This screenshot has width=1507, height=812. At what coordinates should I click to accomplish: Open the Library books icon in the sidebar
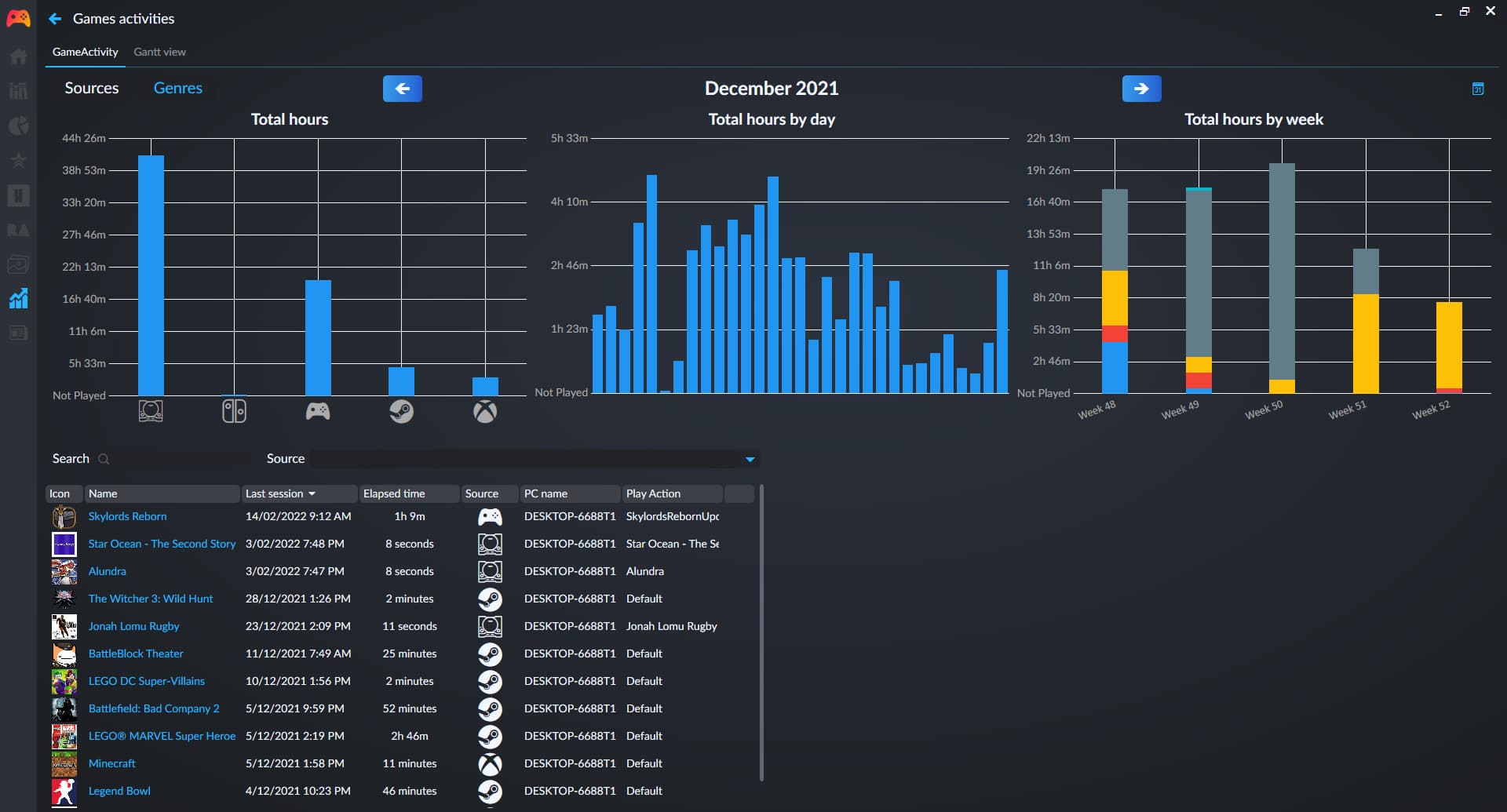(18, 91)
